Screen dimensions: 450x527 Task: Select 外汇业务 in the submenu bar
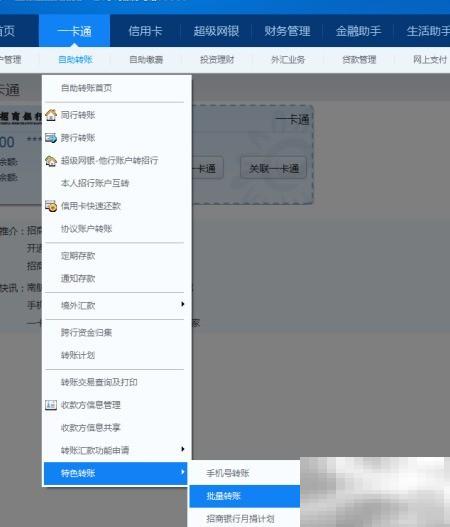[288, 60]
